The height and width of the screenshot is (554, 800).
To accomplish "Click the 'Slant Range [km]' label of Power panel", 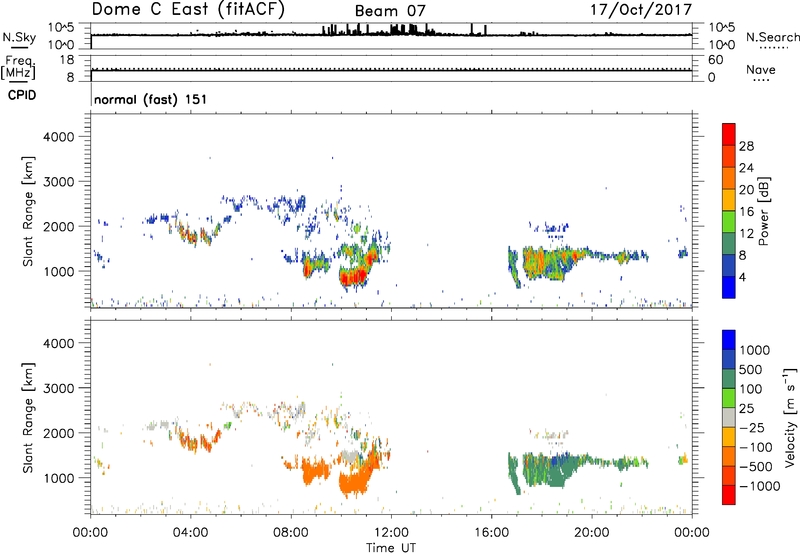I will click(x=28, y=211).
